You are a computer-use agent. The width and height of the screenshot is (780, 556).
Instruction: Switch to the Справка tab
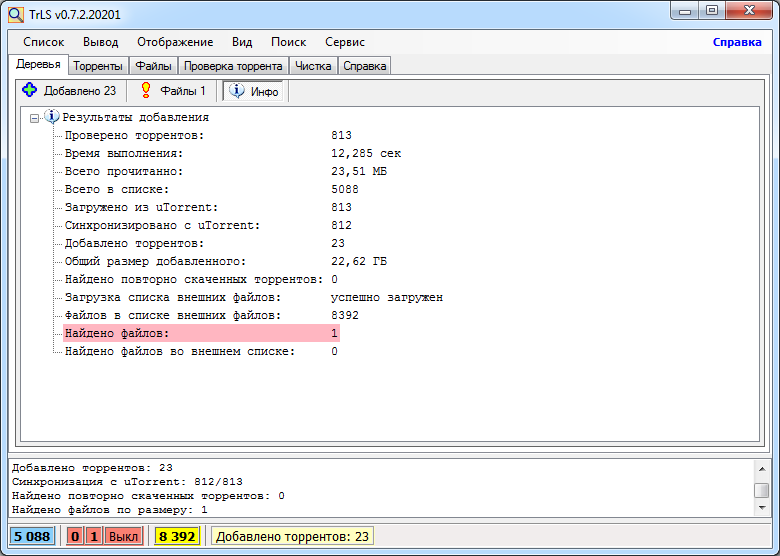[x=365, y=66]
